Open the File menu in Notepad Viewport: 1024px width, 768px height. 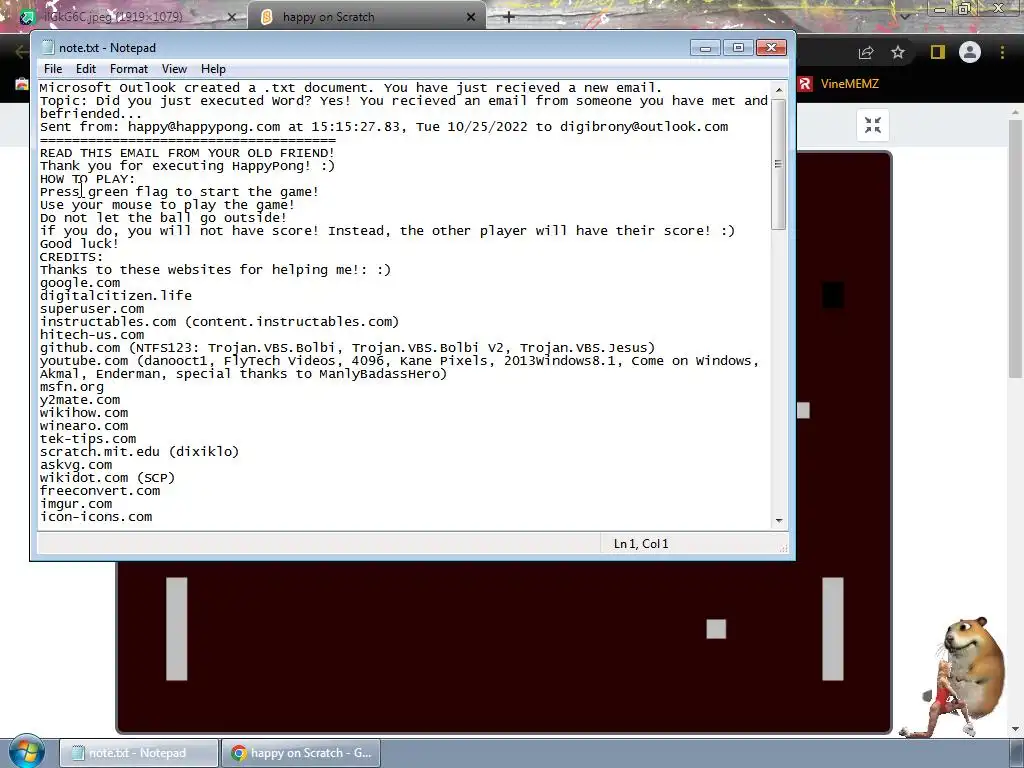[x=53, y=69]
